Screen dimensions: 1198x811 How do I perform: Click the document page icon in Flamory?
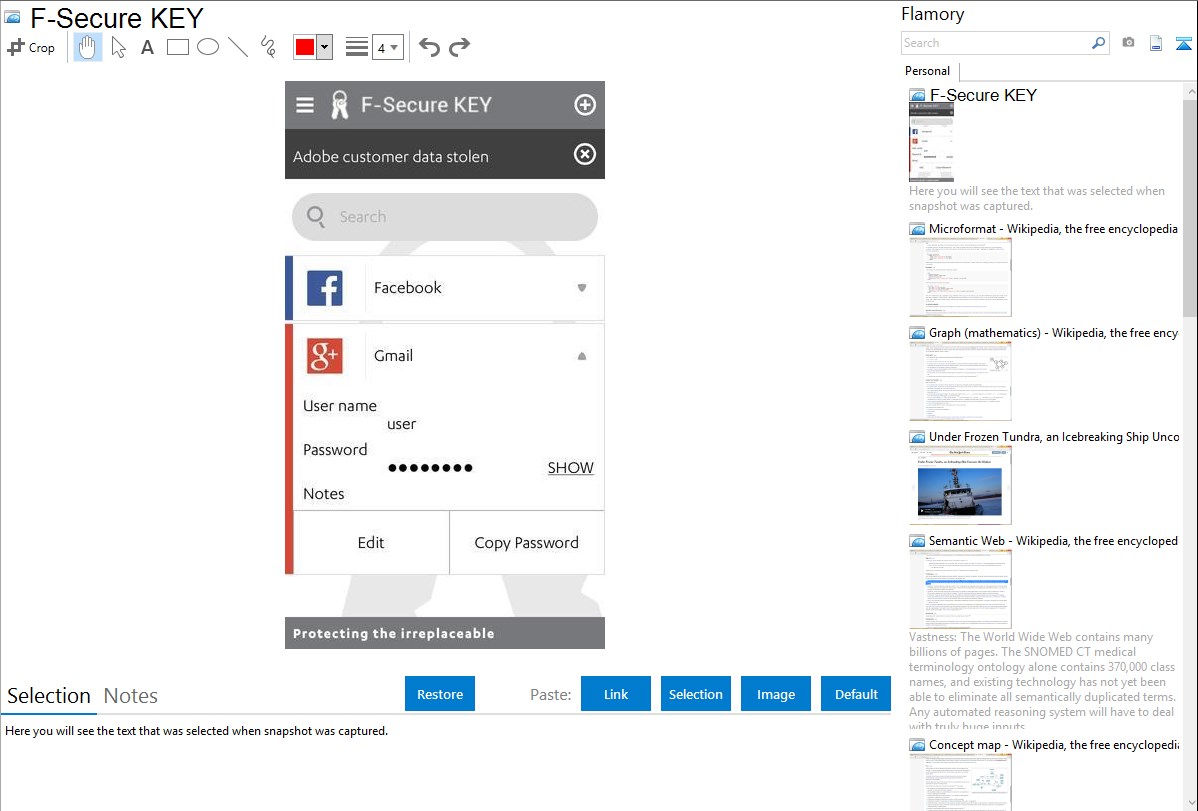point(1156,43)
